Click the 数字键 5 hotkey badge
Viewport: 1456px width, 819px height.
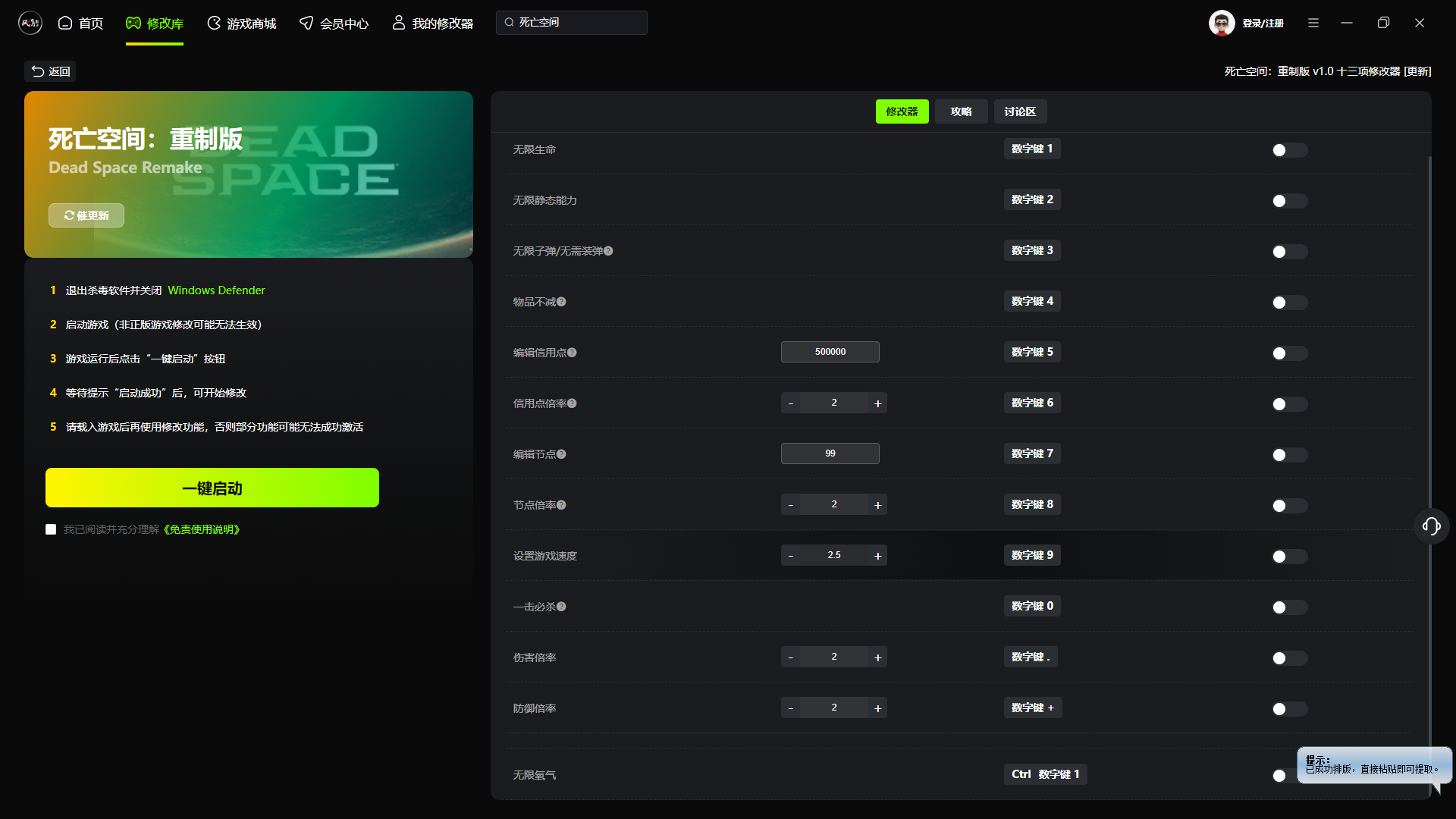(1032, 352)
